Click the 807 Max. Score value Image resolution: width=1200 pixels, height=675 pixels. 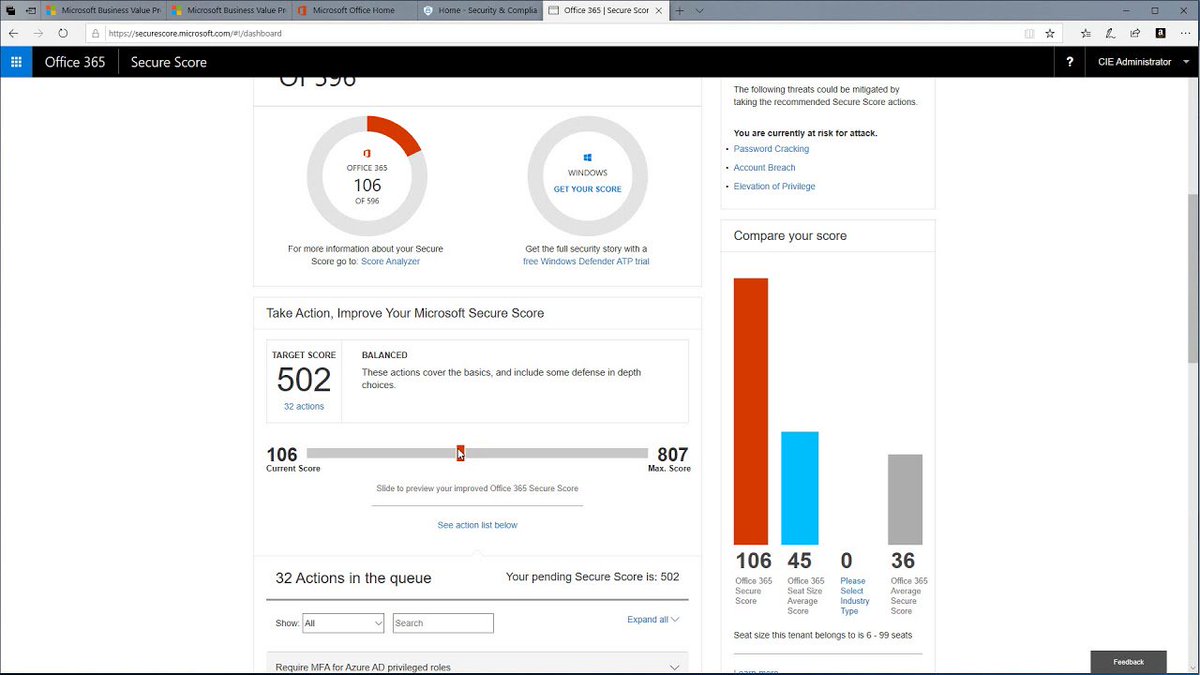pos(672,455)
